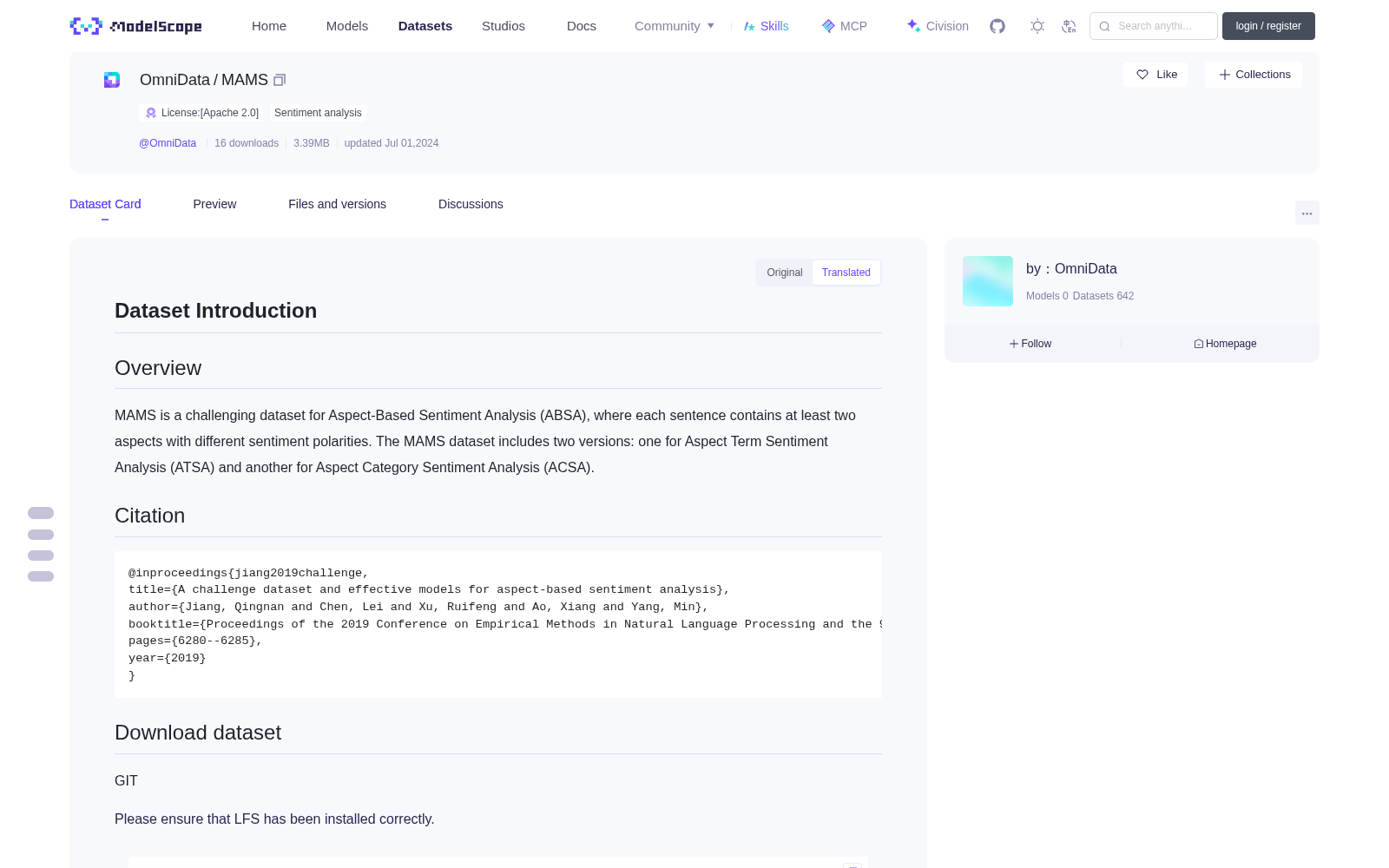The height and width of the screenshot is (868, 1389).
Task: Click the 'updated Jul 01,2024' text
Action: point(392,143)
